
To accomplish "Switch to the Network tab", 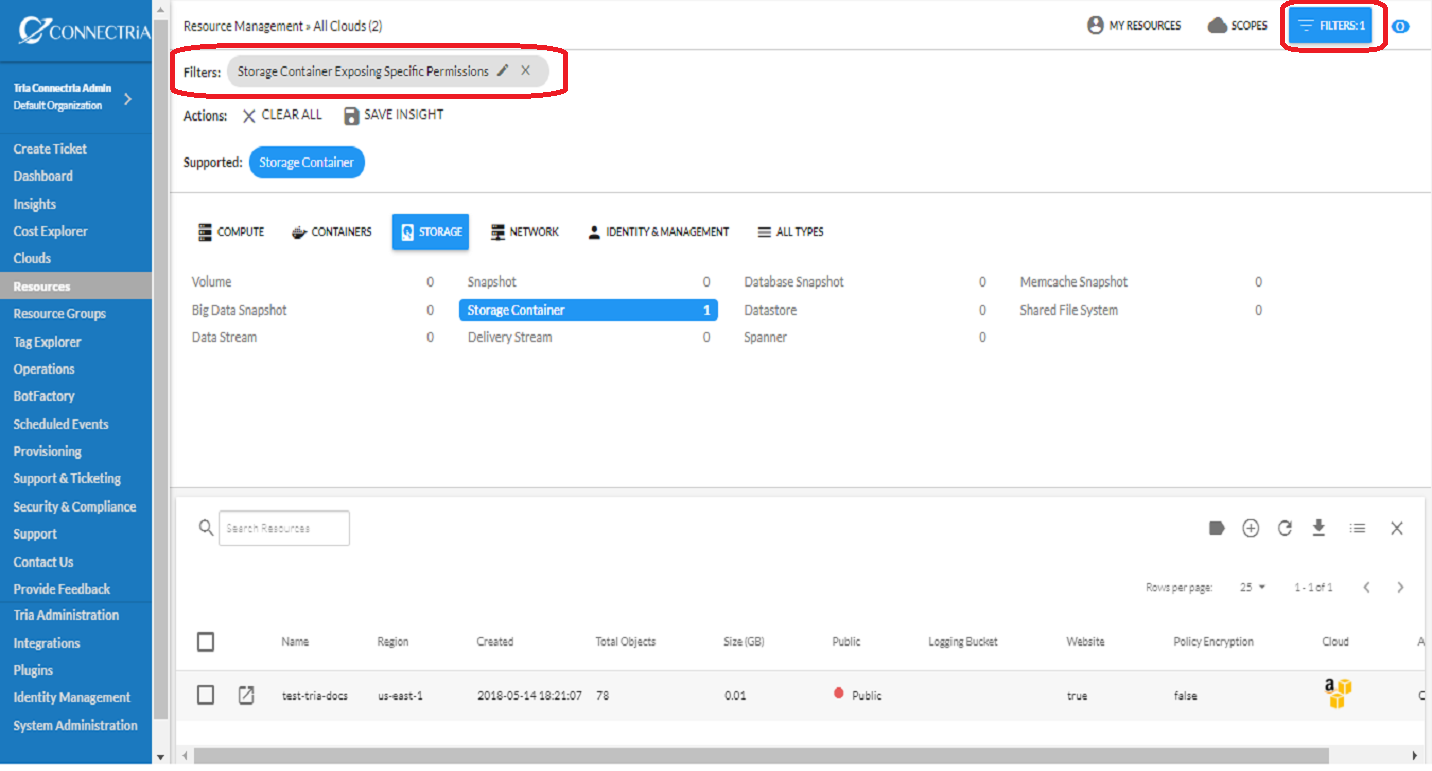I will click(x=525, y=232).
